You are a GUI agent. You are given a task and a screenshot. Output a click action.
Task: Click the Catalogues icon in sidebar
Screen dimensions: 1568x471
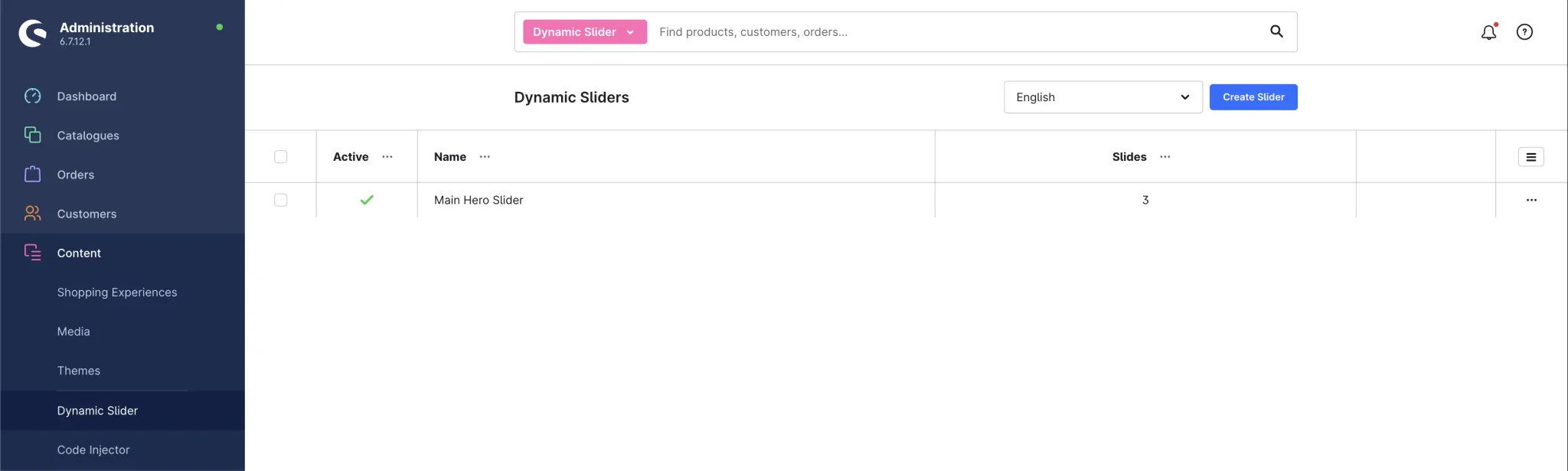pyautogui.click(x=32, y=136)
